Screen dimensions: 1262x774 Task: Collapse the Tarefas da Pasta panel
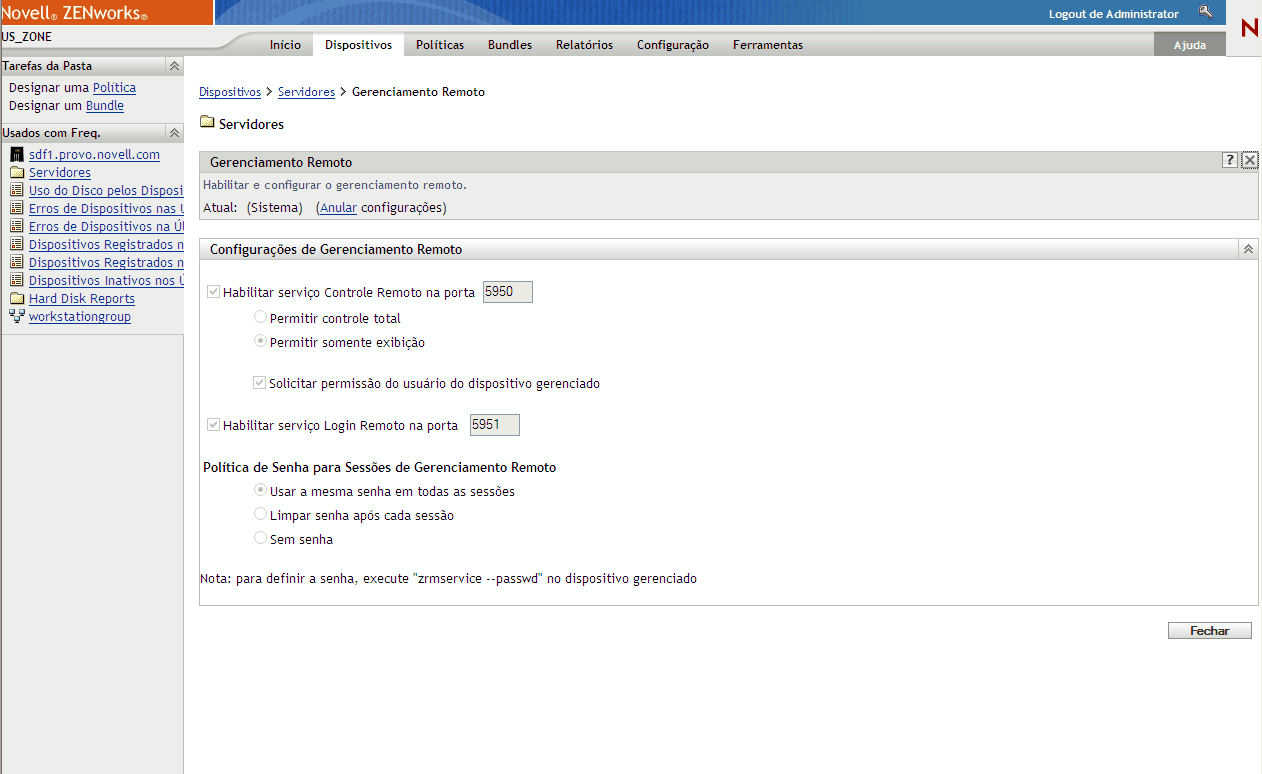coord(174,66)
